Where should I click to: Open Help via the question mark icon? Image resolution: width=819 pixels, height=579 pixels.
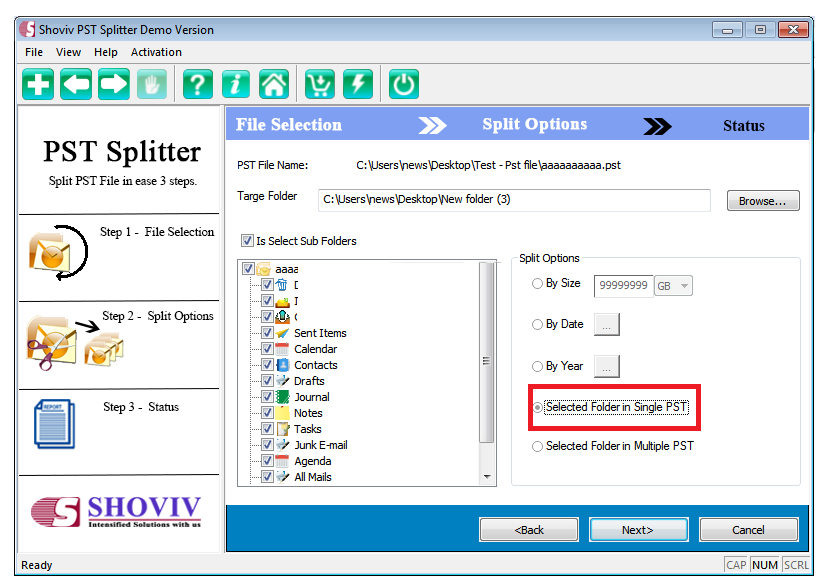(x=197, y=84)
